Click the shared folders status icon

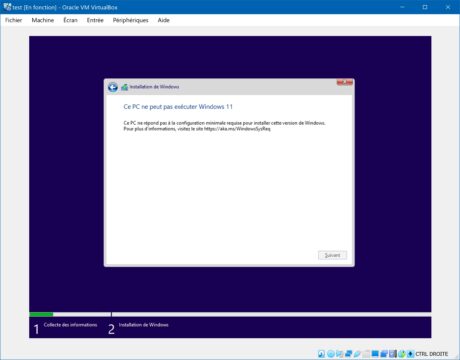pyautogui.click(x=366, y=354)
